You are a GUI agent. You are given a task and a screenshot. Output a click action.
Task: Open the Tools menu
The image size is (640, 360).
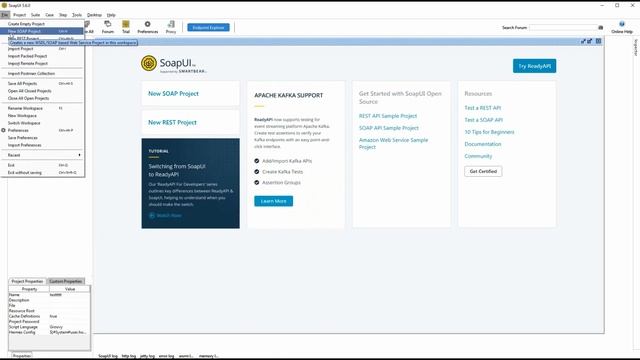pos(77,15)
